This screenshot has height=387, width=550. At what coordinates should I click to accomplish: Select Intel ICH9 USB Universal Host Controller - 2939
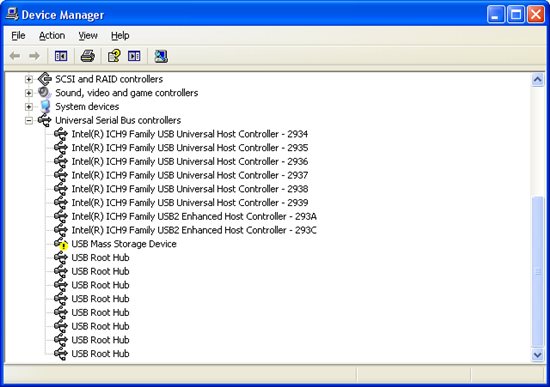pos(190,202)
